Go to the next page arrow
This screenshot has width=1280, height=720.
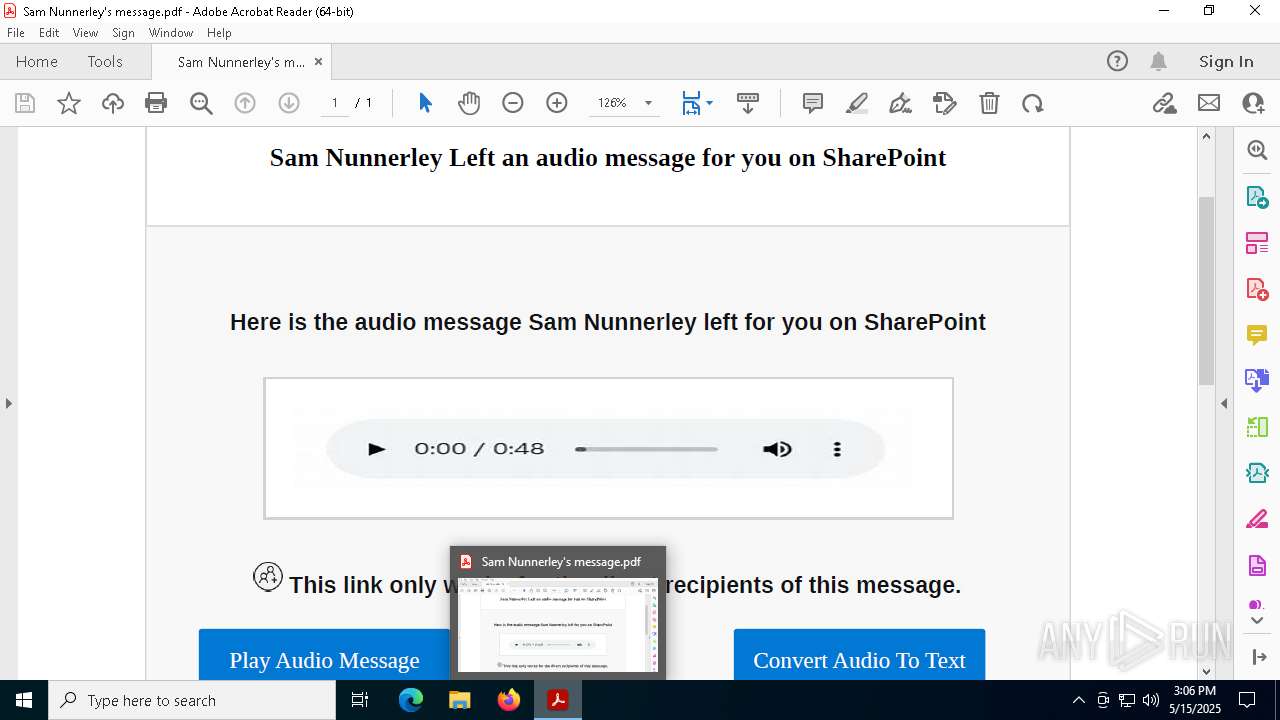tap(289, 103)
